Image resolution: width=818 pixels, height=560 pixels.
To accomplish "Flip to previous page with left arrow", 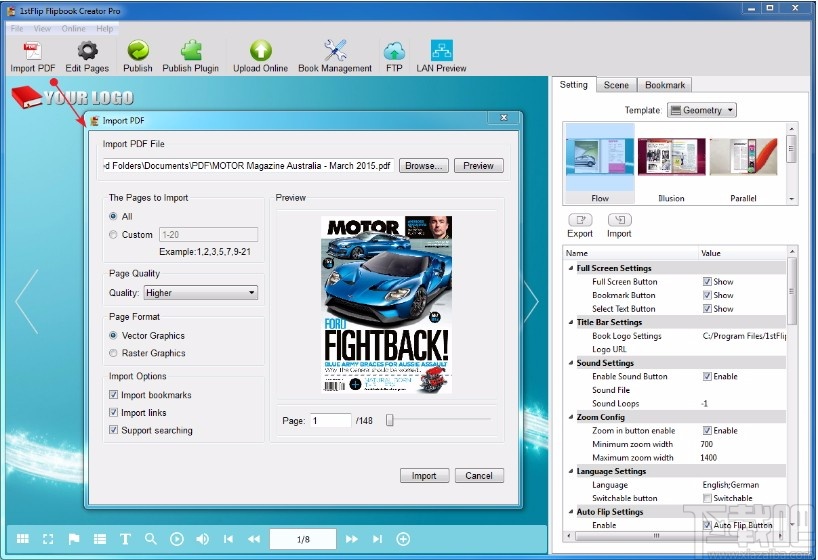I will pyautogui.click(x=27, y=301).
